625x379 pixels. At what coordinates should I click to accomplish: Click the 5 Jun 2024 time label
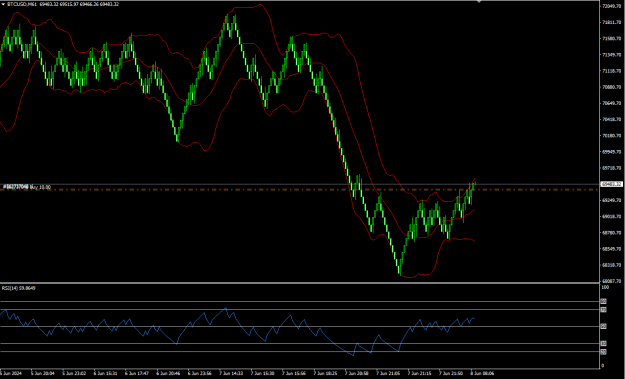tap(12, 374)
